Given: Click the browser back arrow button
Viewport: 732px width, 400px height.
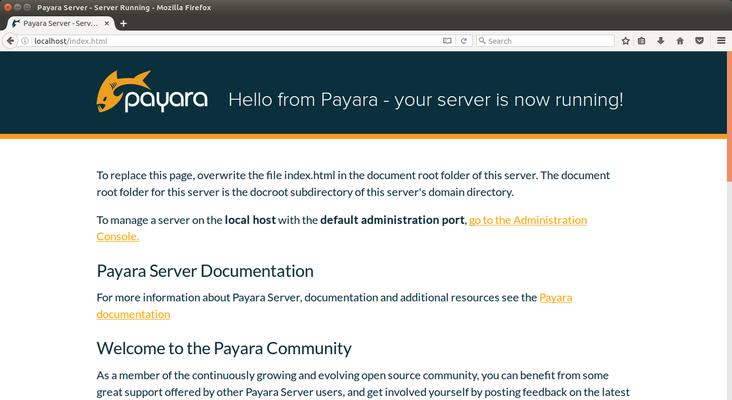Looking at the screenshot, I should (10, 41).
